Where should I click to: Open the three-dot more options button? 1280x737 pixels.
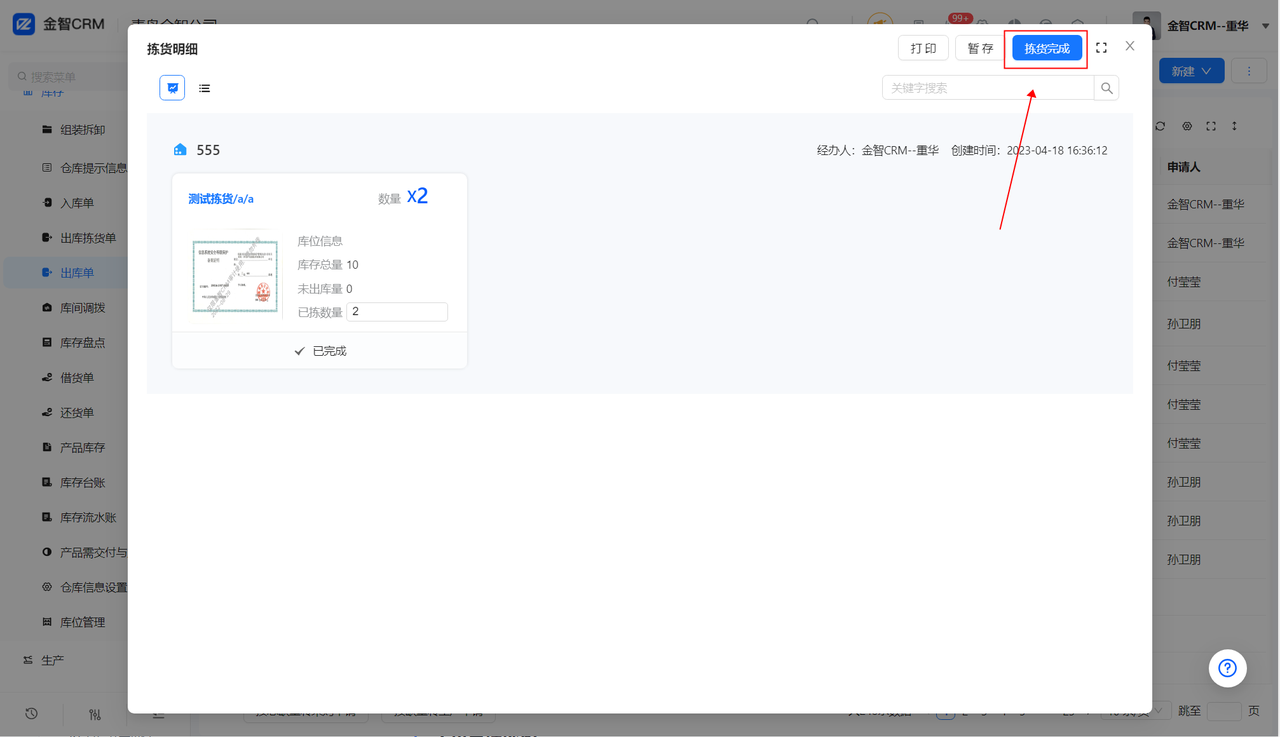click(x=1249, y=71)
